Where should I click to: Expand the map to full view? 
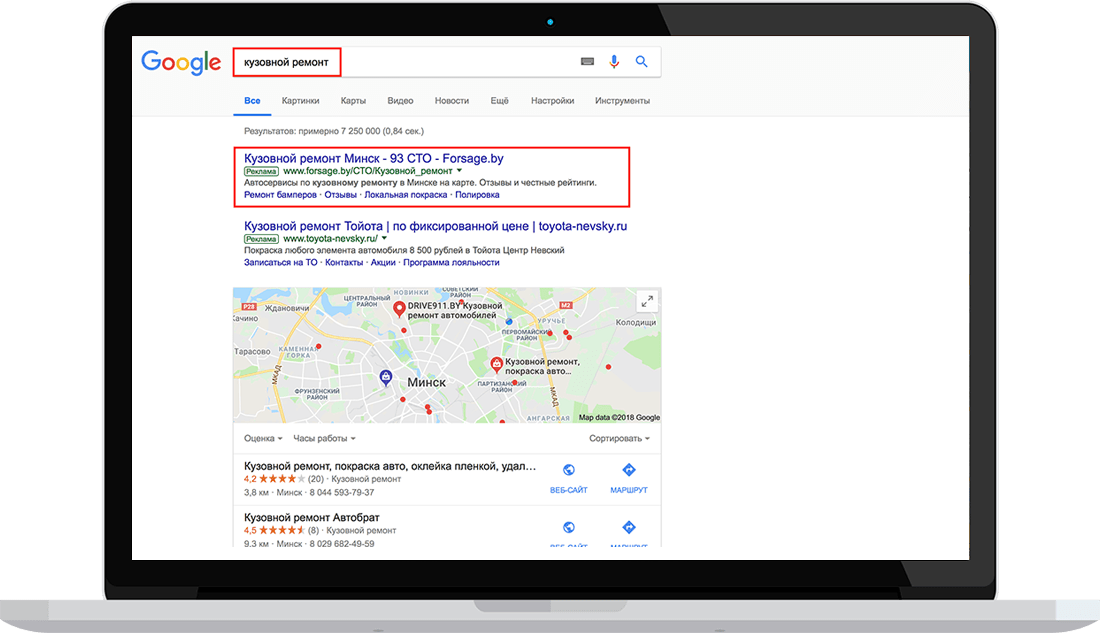click(647, 301)
